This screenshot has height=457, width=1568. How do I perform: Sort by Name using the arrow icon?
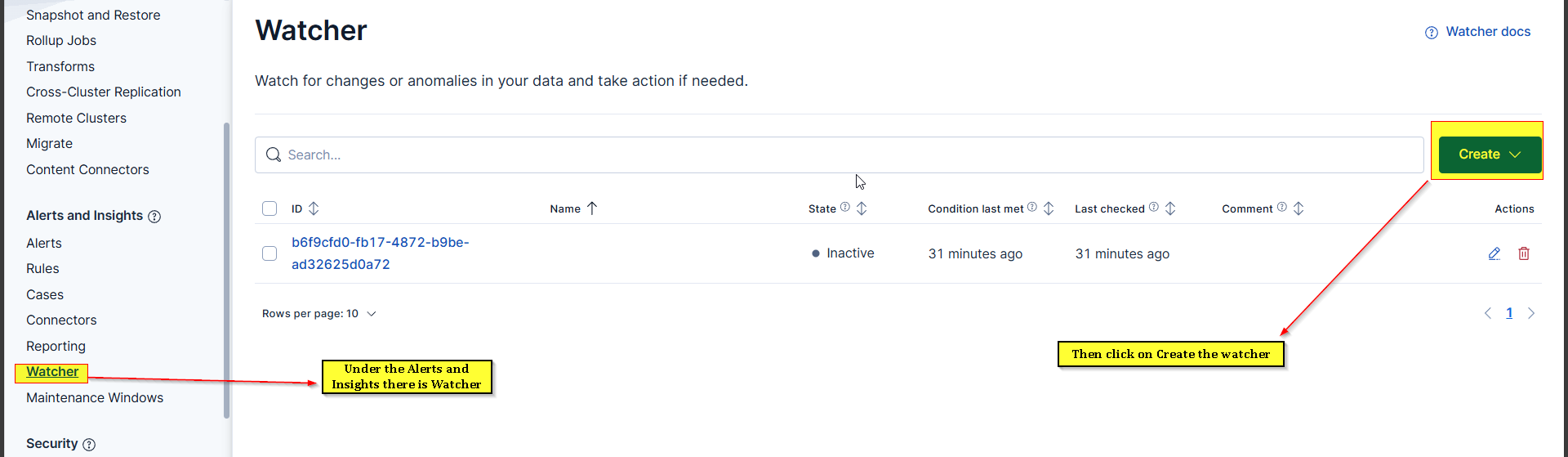pos(592,208)
